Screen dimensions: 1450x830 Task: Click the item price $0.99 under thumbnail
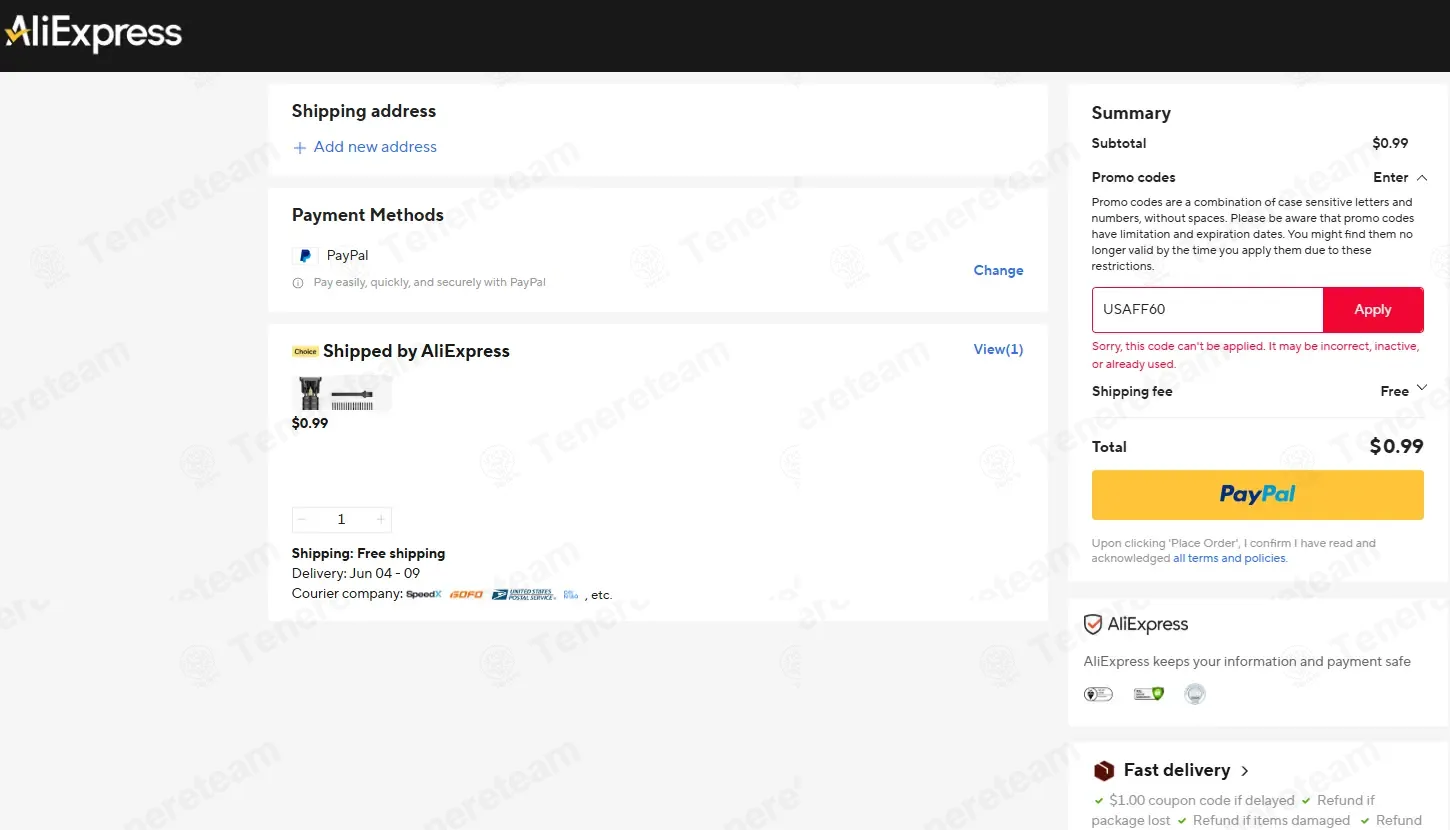[x=310, y=423]
